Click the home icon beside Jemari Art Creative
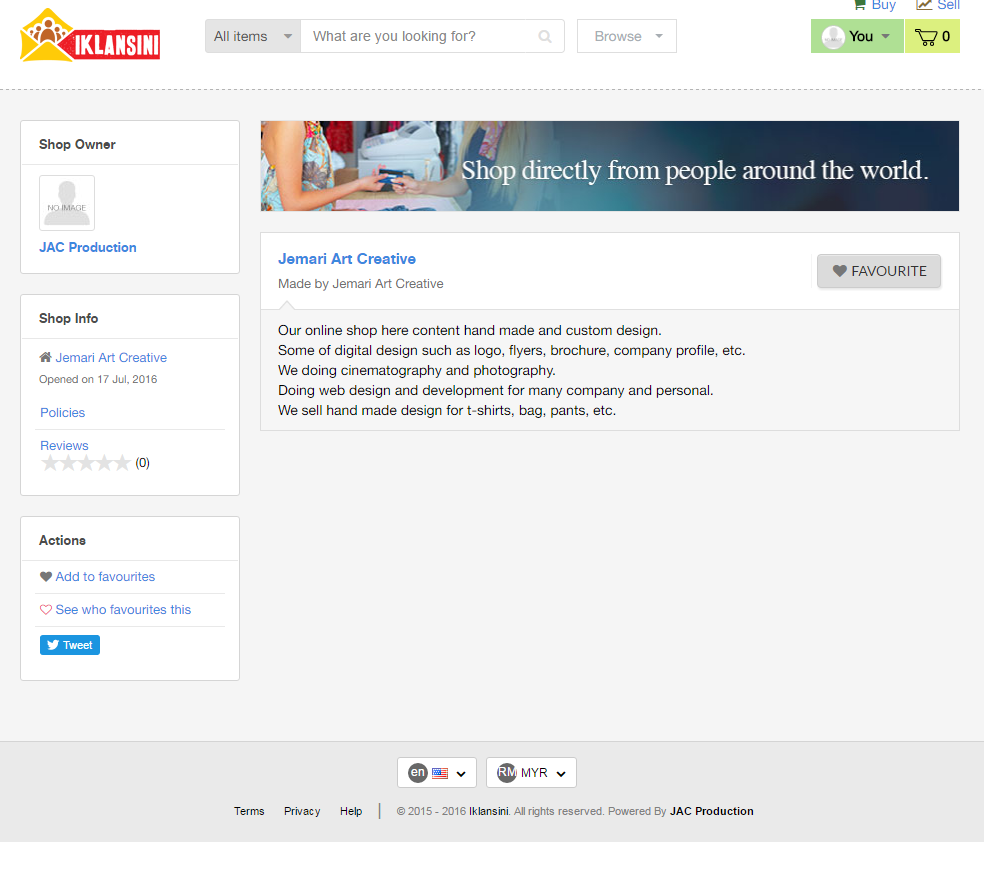Image resolution: width=984 pixels, height=887 pixels. [45, 357]
